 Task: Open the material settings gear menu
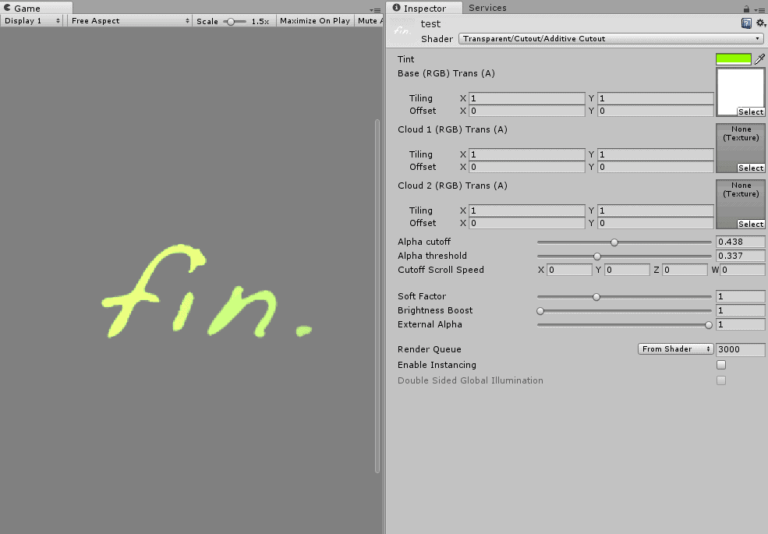[760, 23]
